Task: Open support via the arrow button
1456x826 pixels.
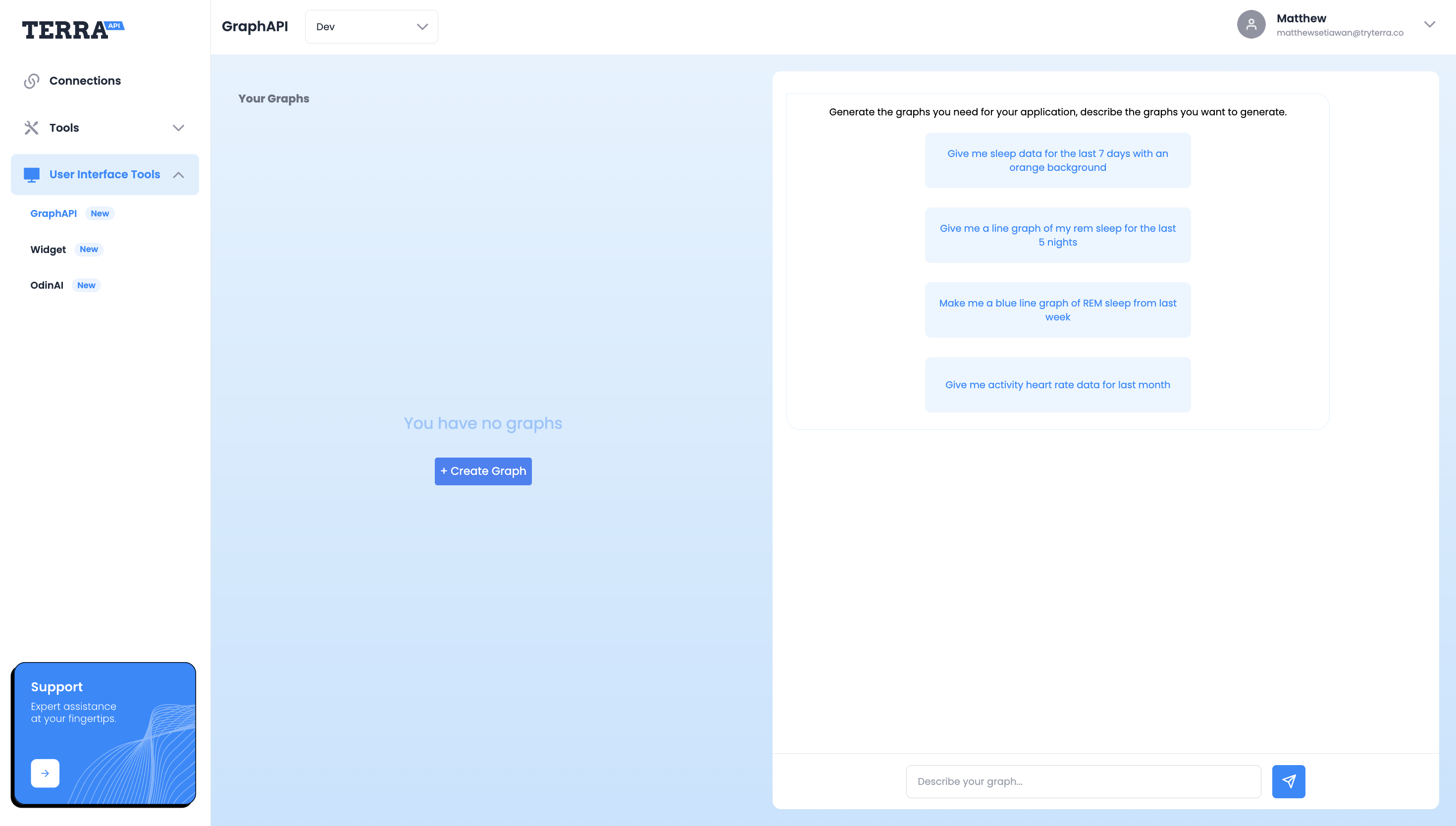Action: tap(45, 773)
